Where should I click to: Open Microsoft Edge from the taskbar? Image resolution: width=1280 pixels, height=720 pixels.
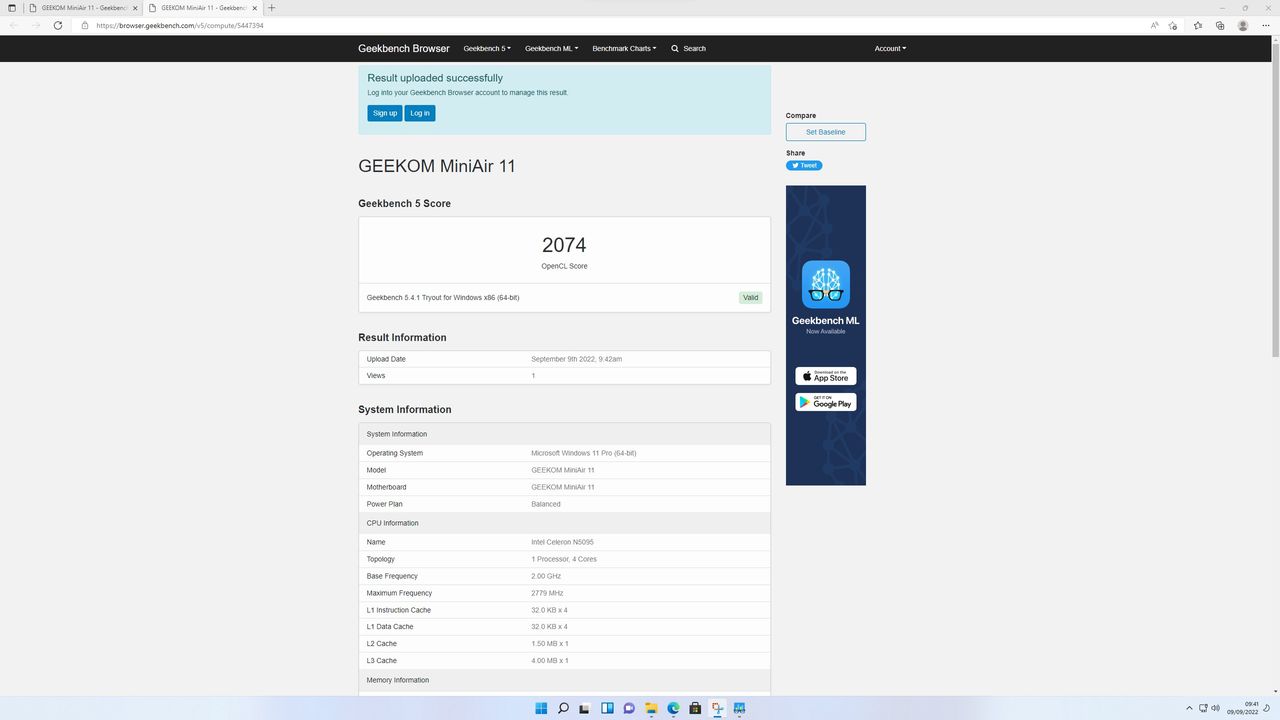[x=673, y=708]
